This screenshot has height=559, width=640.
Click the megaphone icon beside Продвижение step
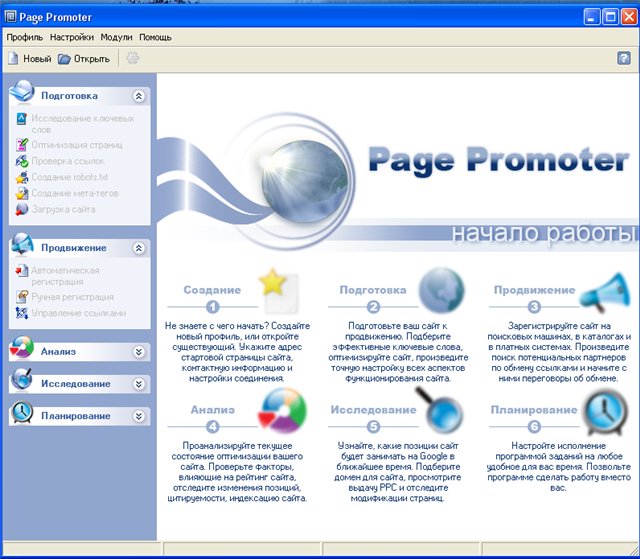click(x=605, y=292)
